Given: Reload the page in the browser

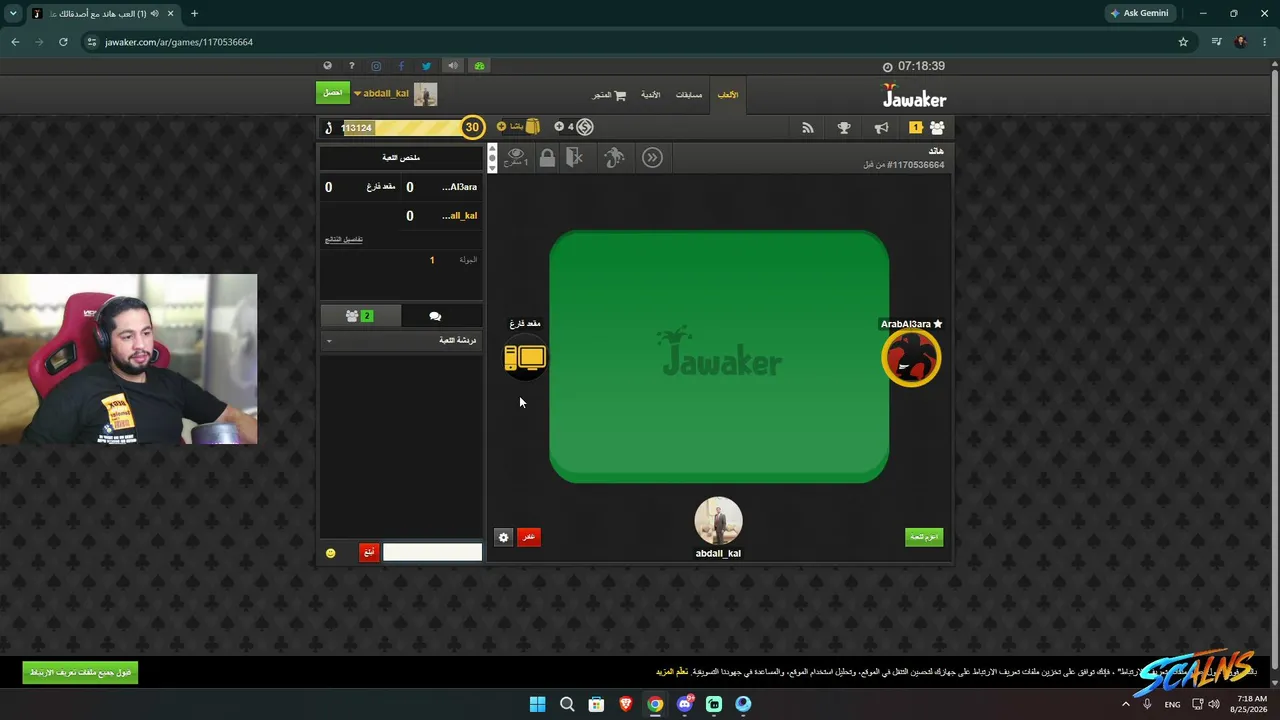Looking at the screenshot, I should pos(63,42).
